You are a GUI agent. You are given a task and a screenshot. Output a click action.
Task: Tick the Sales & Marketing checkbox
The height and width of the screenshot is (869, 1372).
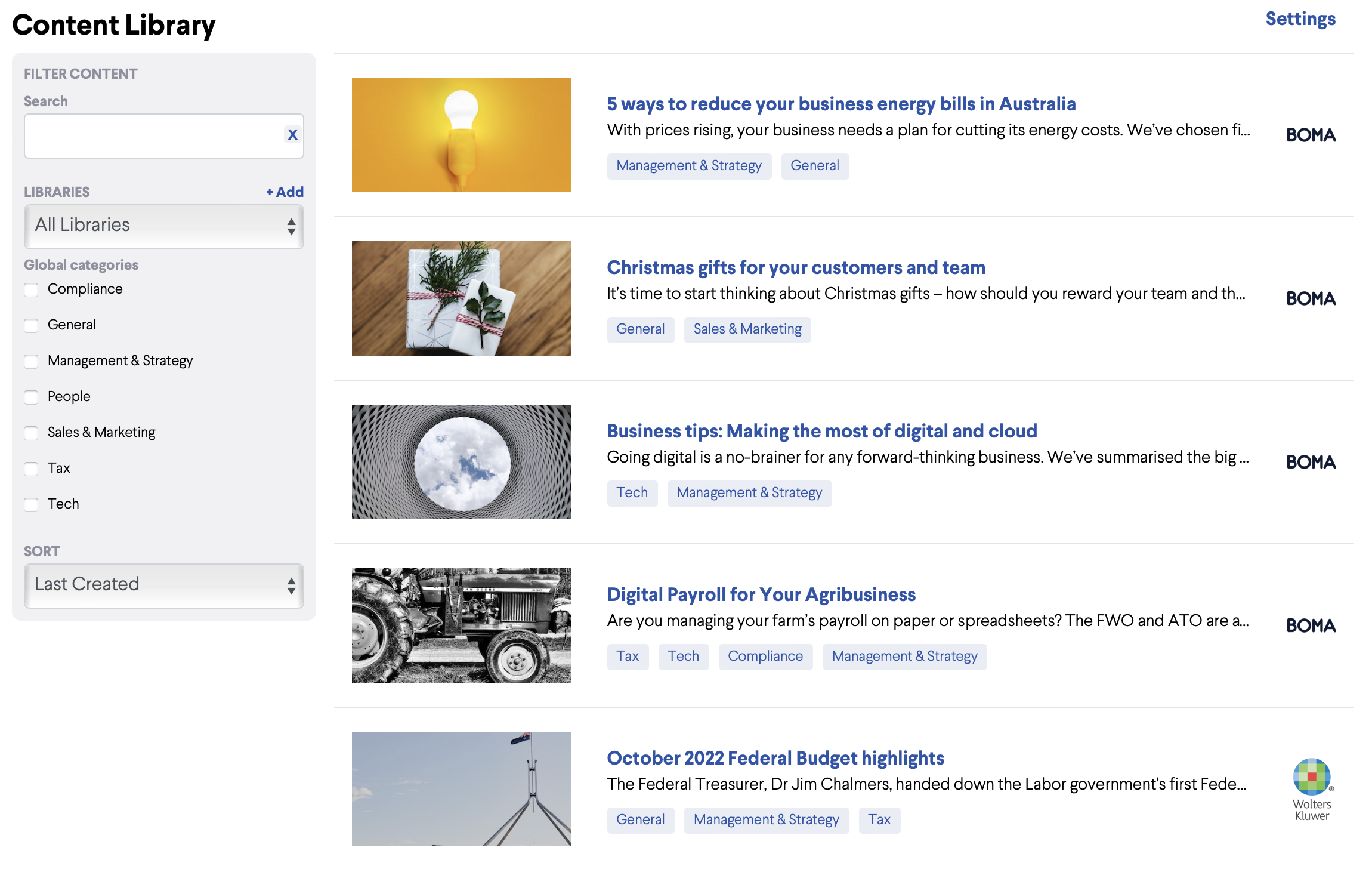pos(31,433)
